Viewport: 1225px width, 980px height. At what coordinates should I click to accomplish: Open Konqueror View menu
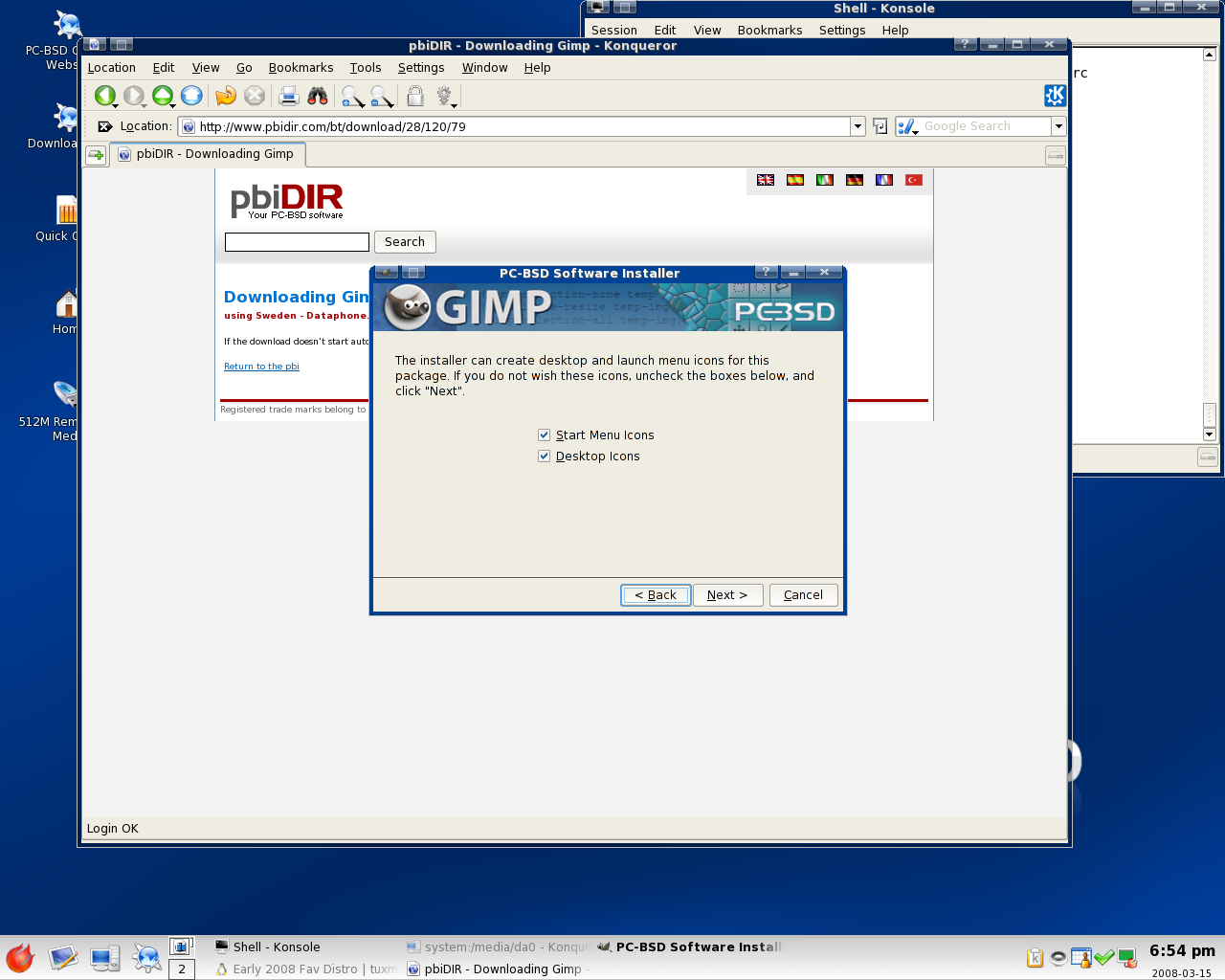206,68
